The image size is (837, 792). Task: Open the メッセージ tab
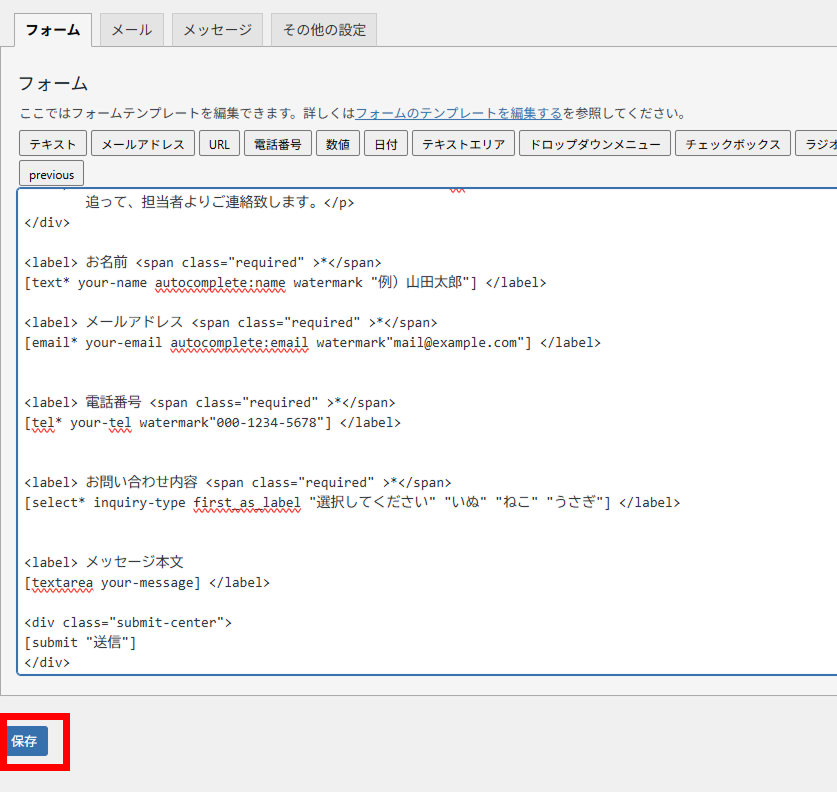click(x=217, y=30)
